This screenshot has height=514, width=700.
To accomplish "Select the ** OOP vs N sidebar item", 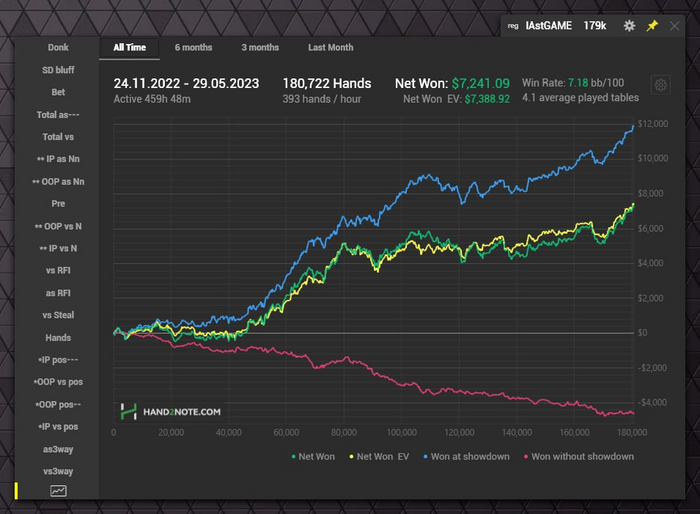I will click(x=58, y=226).
